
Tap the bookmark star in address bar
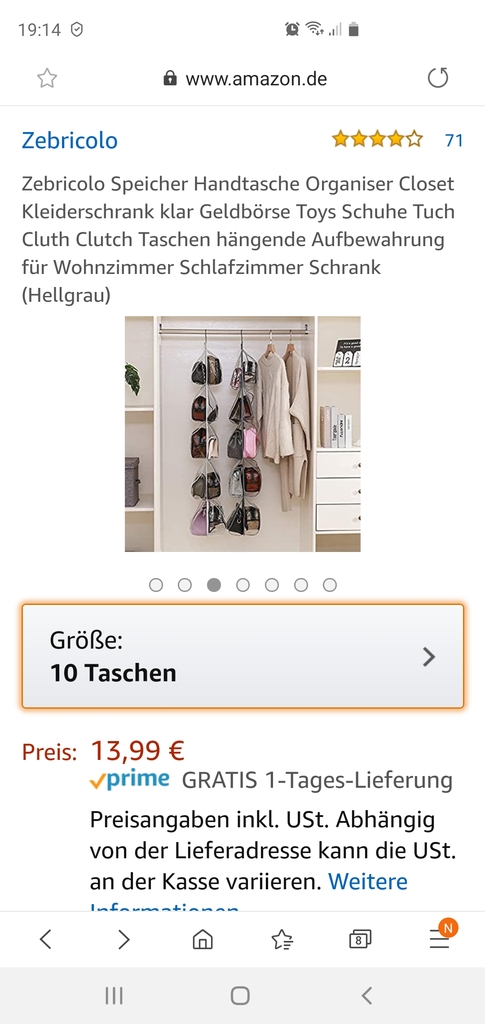click(47, 79)
